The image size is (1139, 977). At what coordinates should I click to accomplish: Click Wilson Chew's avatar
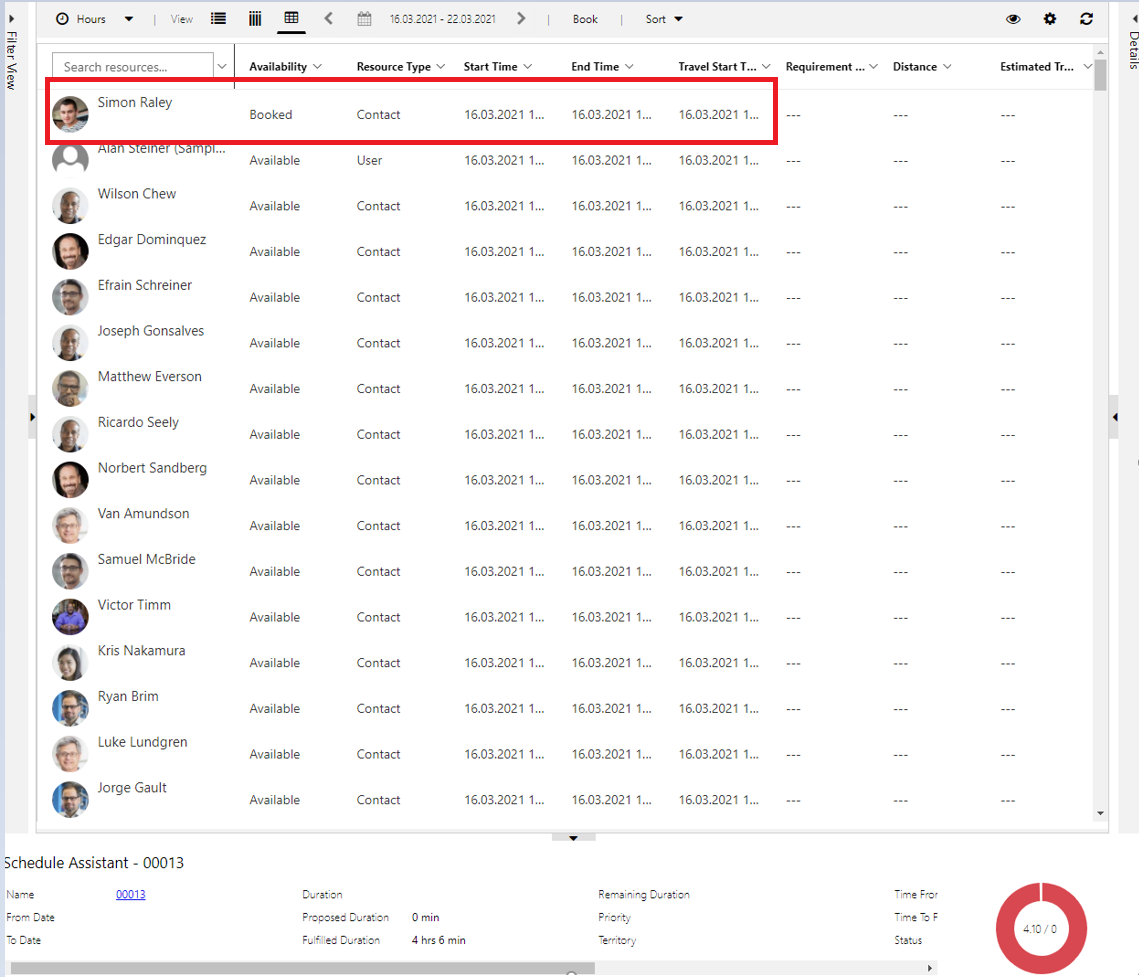[70, 206]
